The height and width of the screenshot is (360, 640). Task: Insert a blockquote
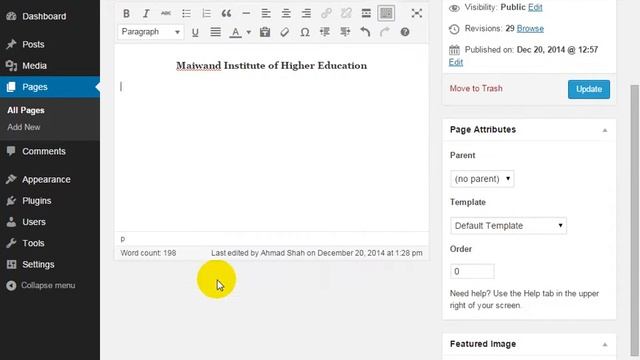click(x=226, y=13)
